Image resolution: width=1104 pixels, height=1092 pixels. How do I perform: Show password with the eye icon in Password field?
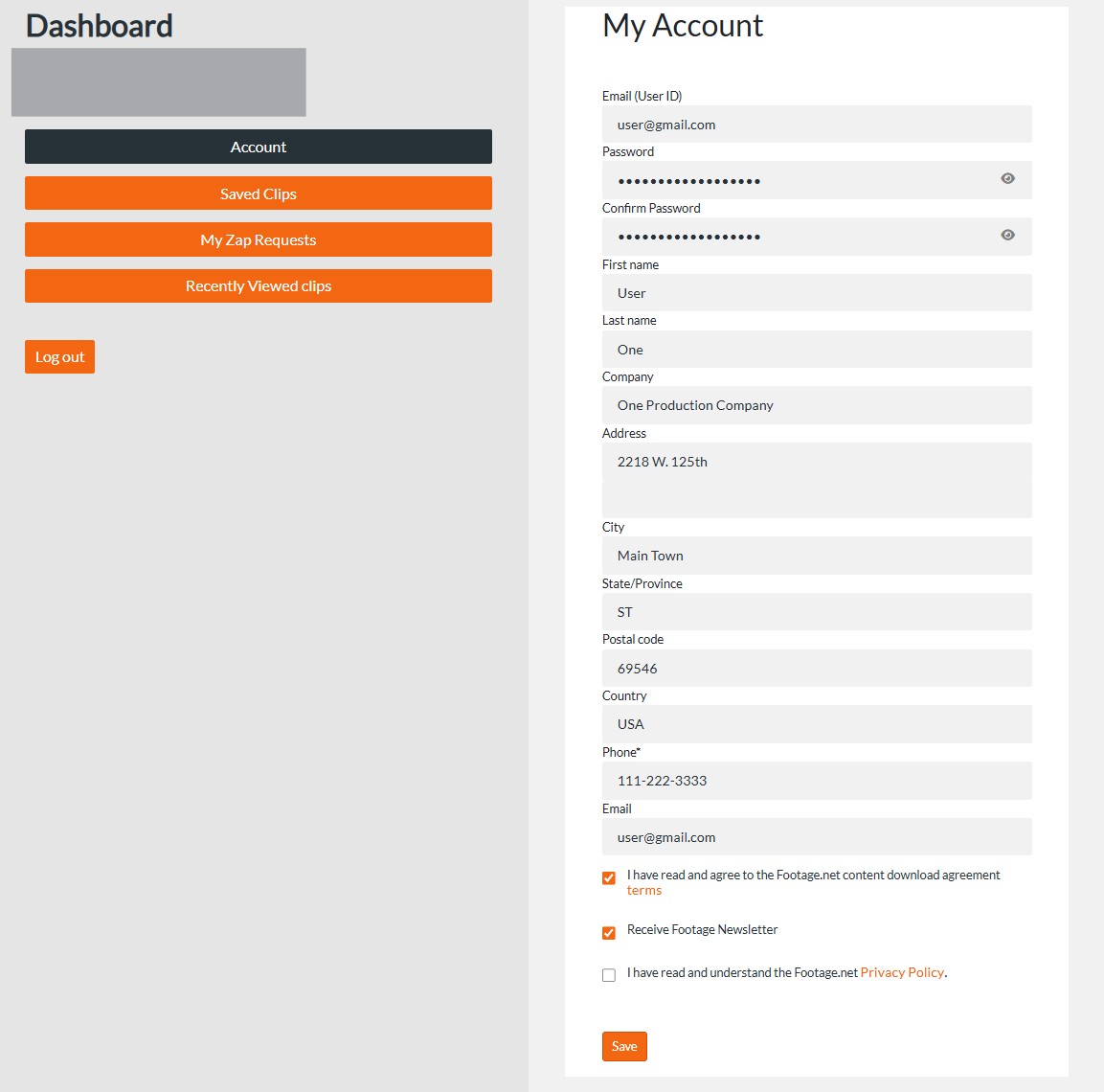point(1007,179)
